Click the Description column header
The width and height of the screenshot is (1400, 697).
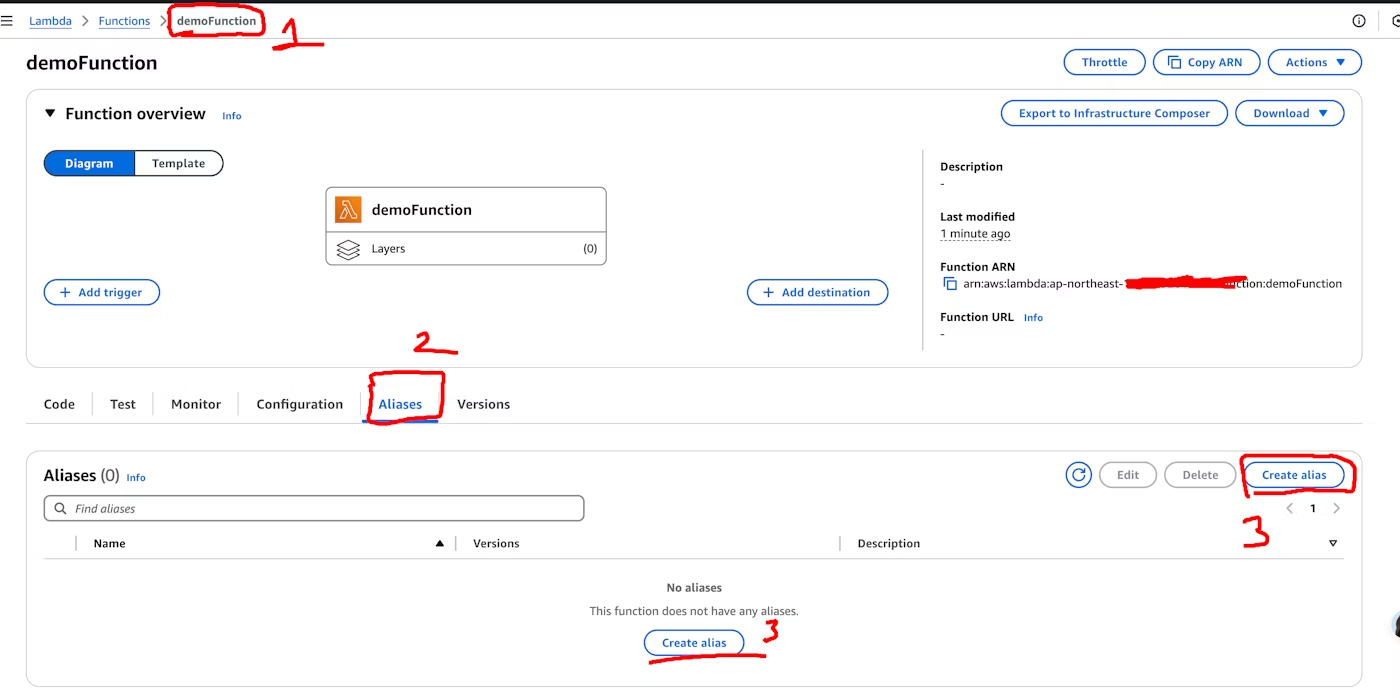tap(888, 544)
